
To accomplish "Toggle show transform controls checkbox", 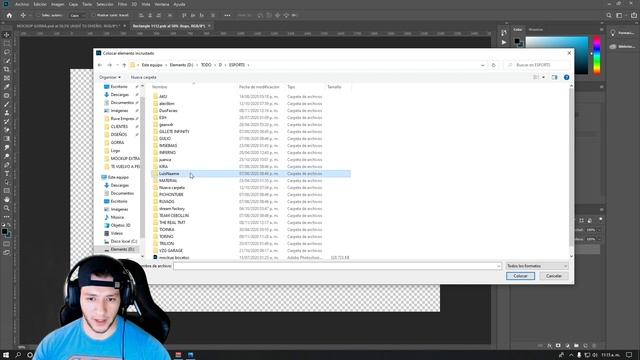I will pyautogui.click(x=93, y=15).
